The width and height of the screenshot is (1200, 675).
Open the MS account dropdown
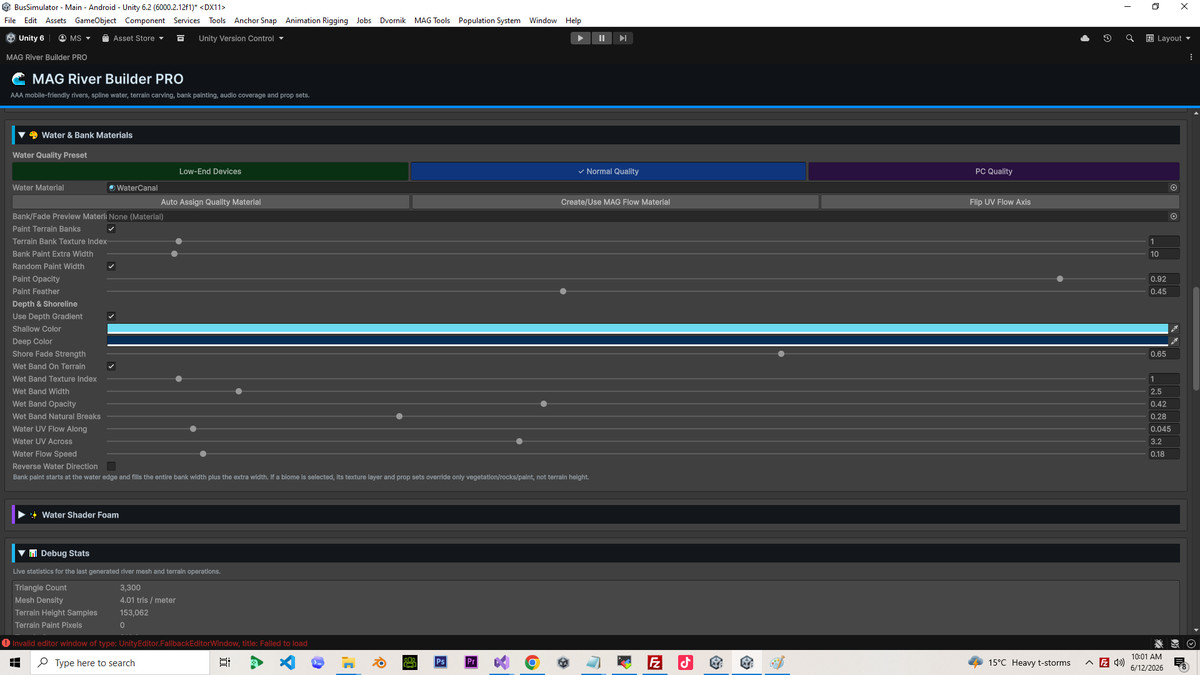point(74,38)
